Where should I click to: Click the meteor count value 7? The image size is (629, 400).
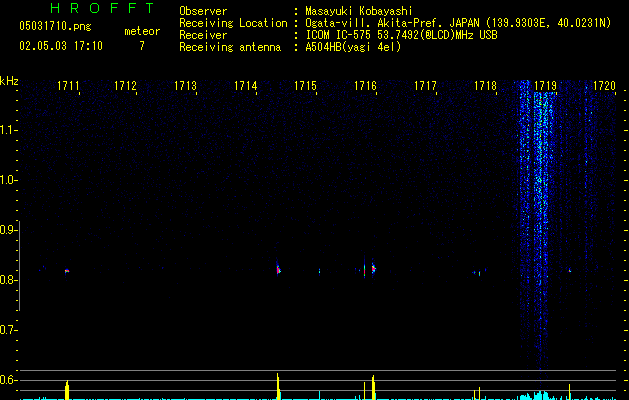[x=142, y=46]
